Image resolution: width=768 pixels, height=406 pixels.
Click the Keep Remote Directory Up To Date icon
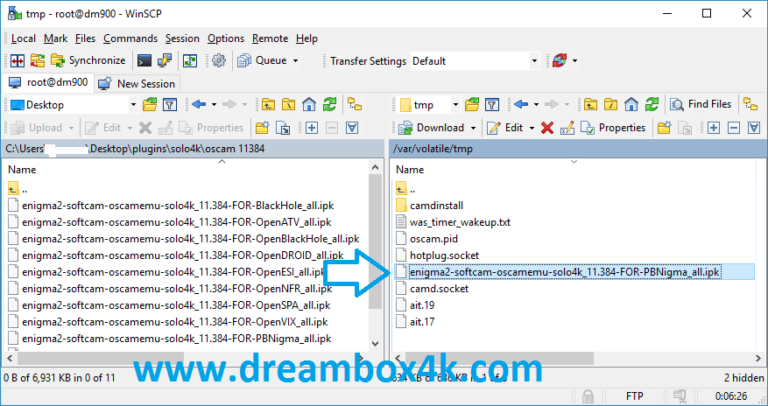pos(190,61)
